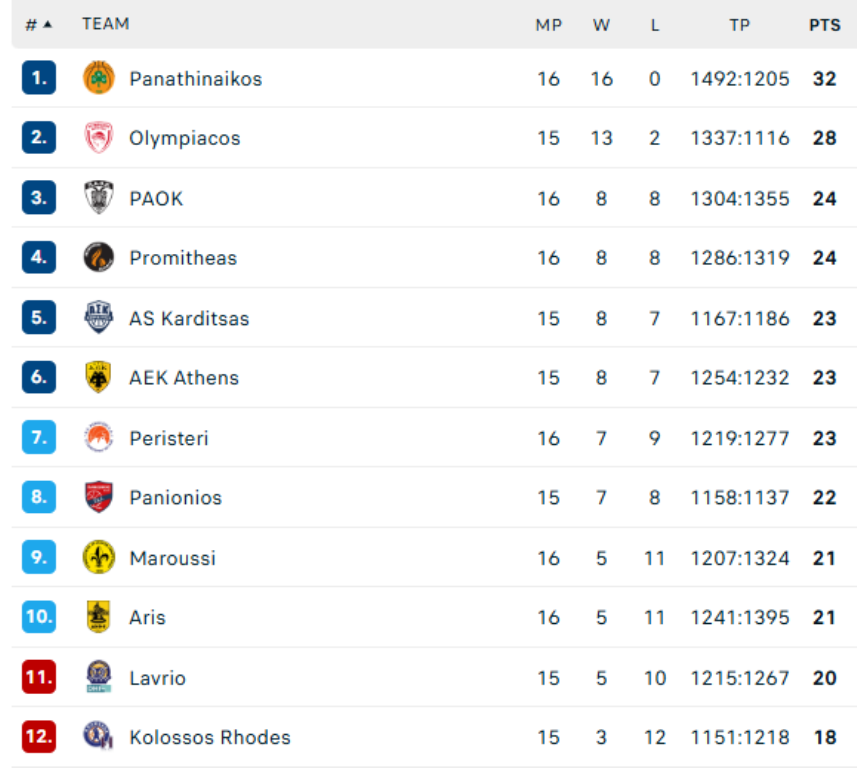Click the Maroussi team logo
The width and height of the screenshot is (857, 768).
tap(98, 558)
